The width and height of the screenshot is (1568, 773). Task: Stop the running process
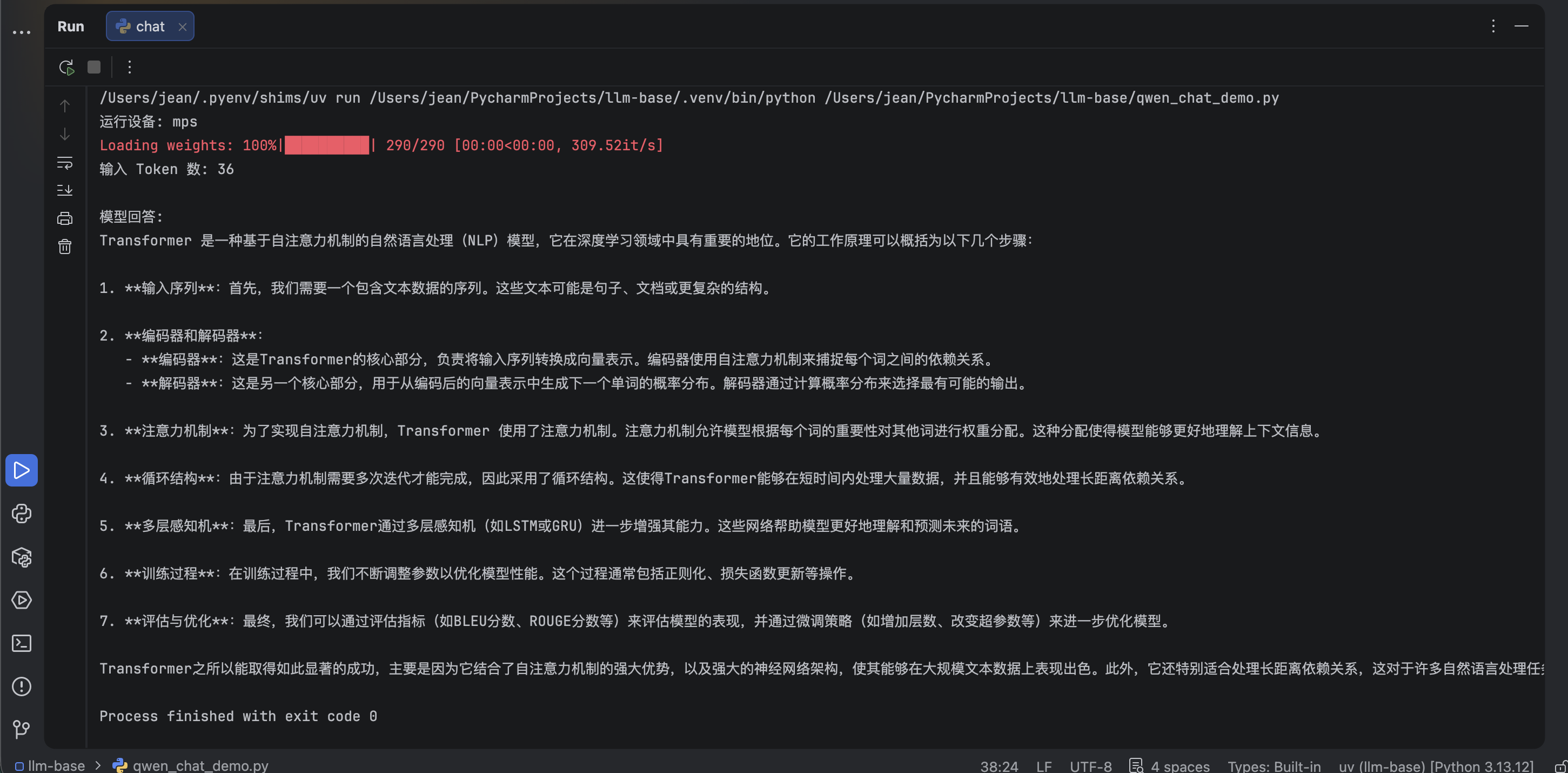pyautogui.click(x=93, y=67)
